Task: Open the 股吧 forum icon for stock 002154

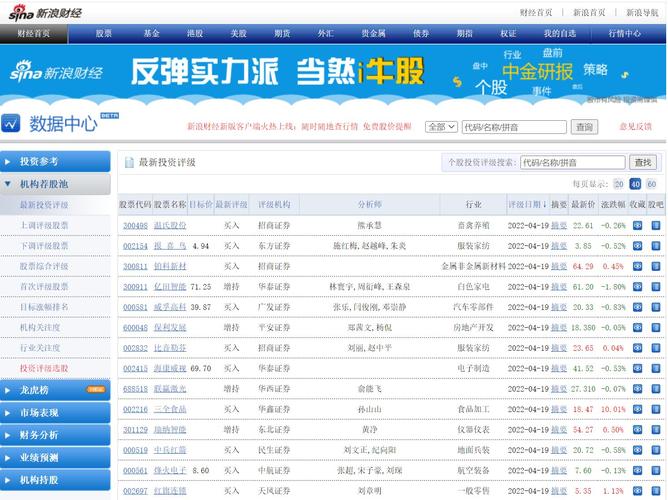Action: point(656,246)
